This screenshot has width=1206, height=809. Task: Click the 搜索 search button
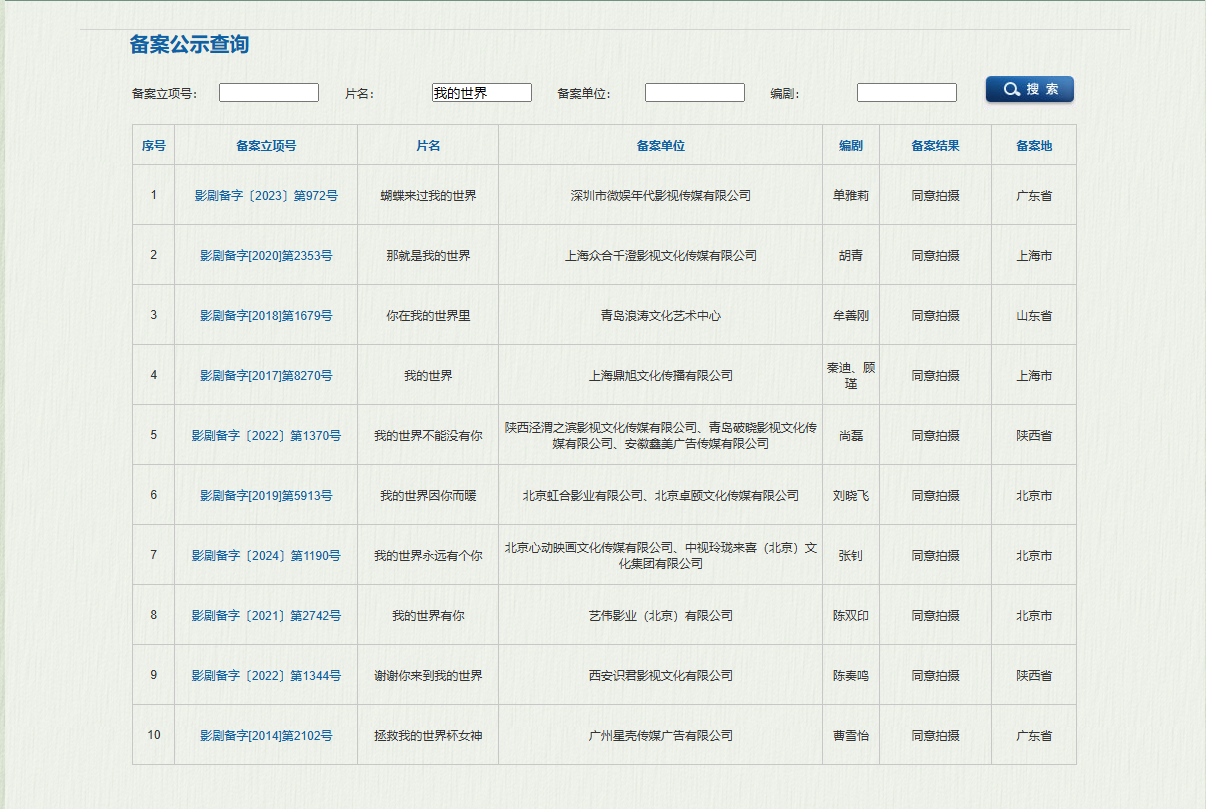click(x=1029, y=89)
